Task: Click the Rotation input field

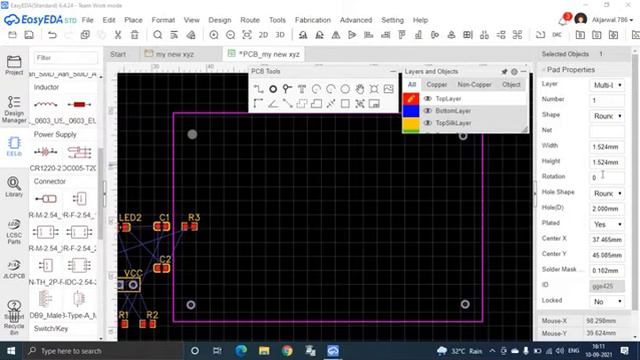Action: 607,178
